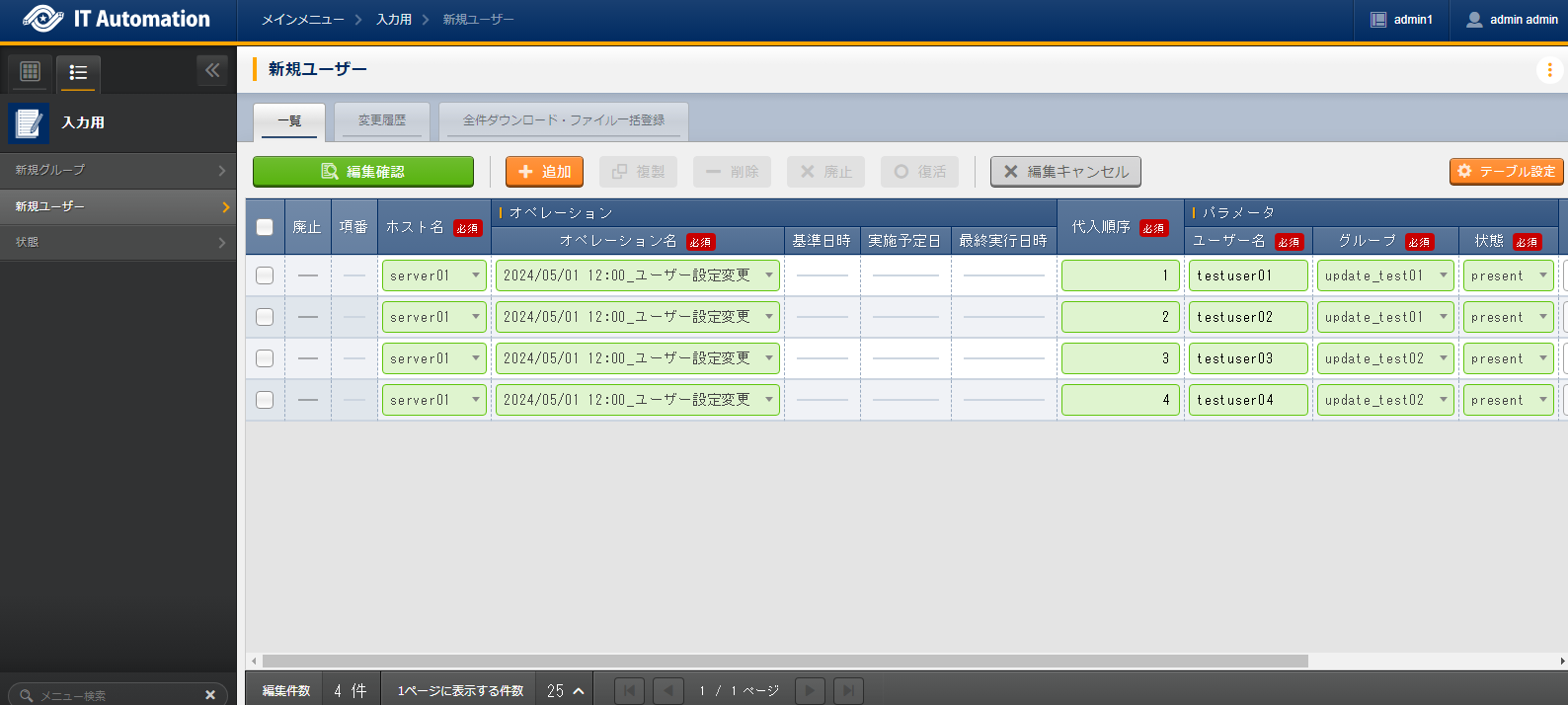Open rows-per-page selector showing 25
1568x705 pixels.
[565, 690]
